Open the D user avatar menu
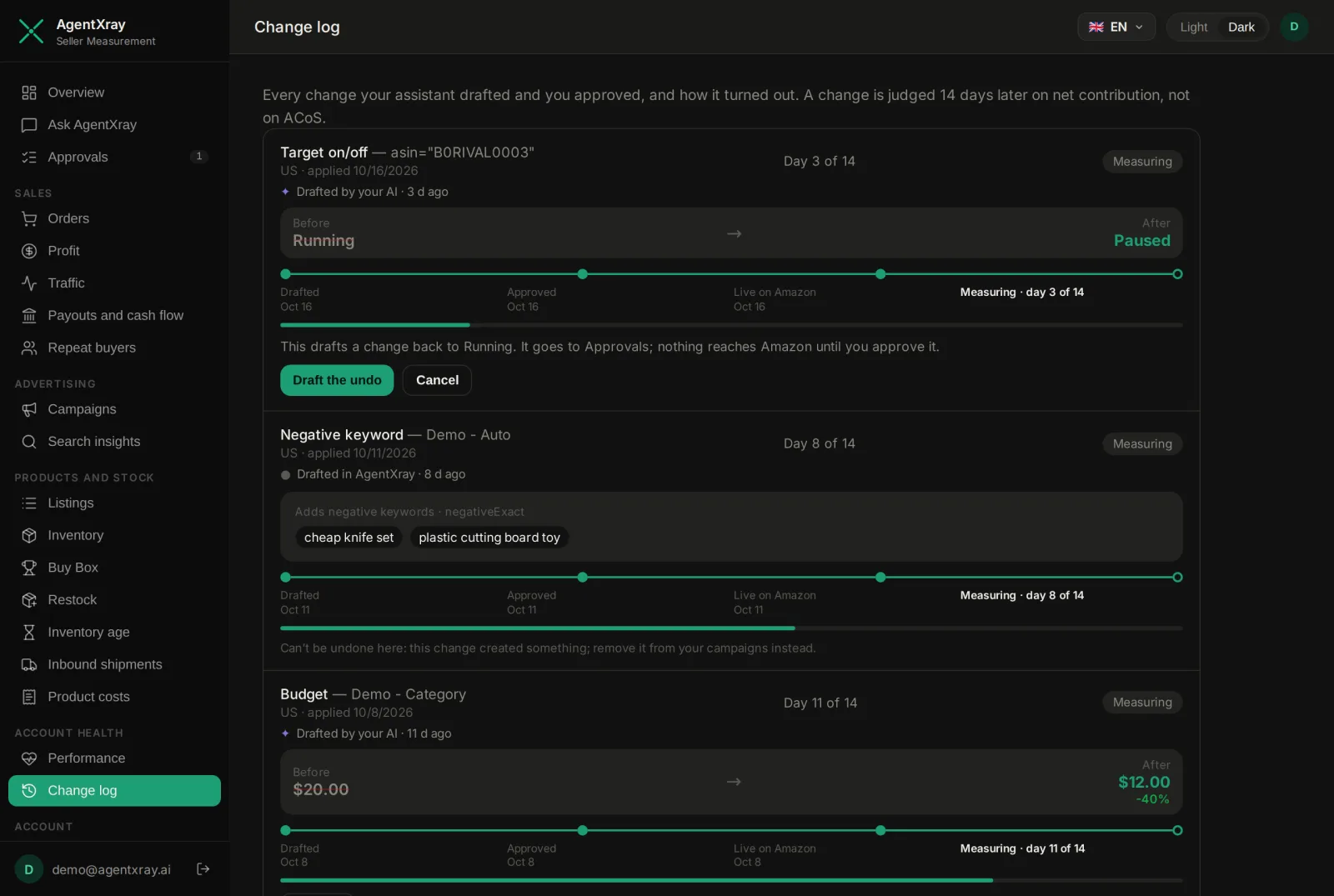This screenshot has height=896, width=1334. pos(1294,27)
